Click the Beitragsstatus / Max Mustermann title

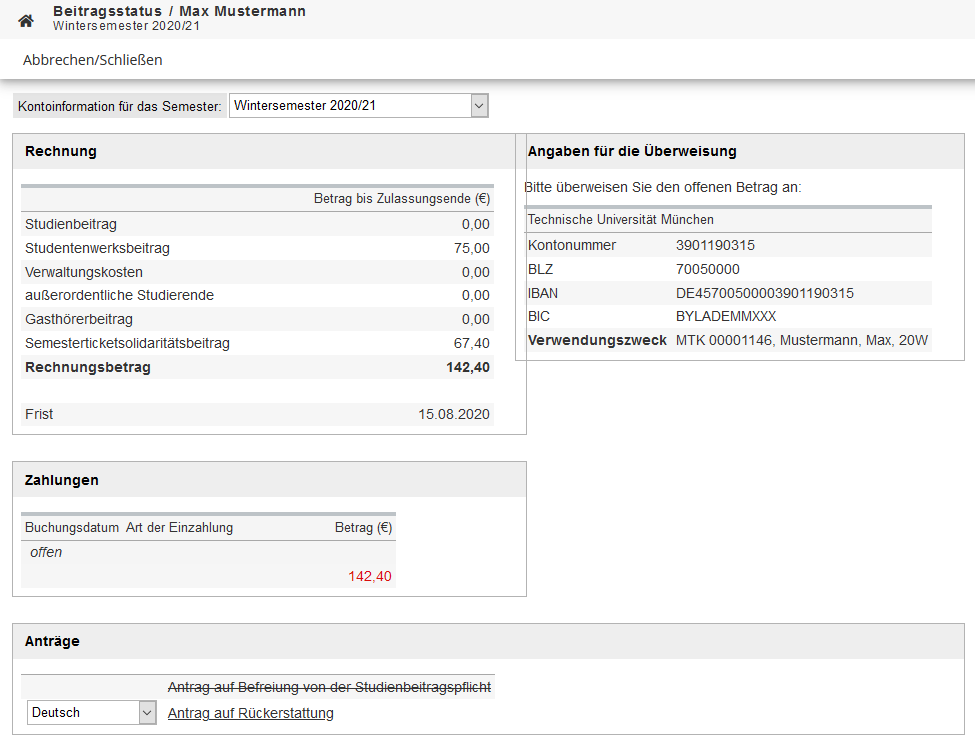click(179, 11)
